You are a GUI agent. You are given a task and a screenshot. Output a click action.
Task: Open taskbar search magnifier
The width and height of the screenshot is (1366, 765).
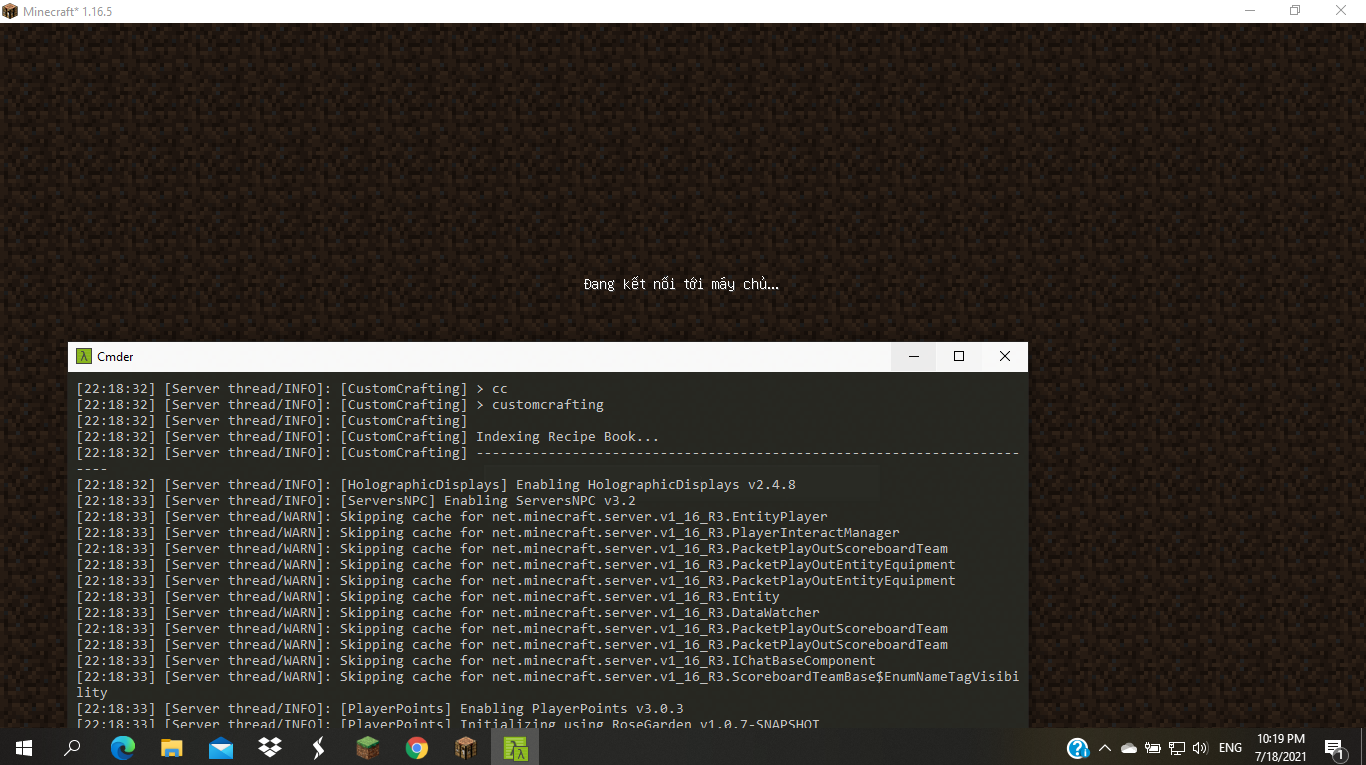point(72,747)
